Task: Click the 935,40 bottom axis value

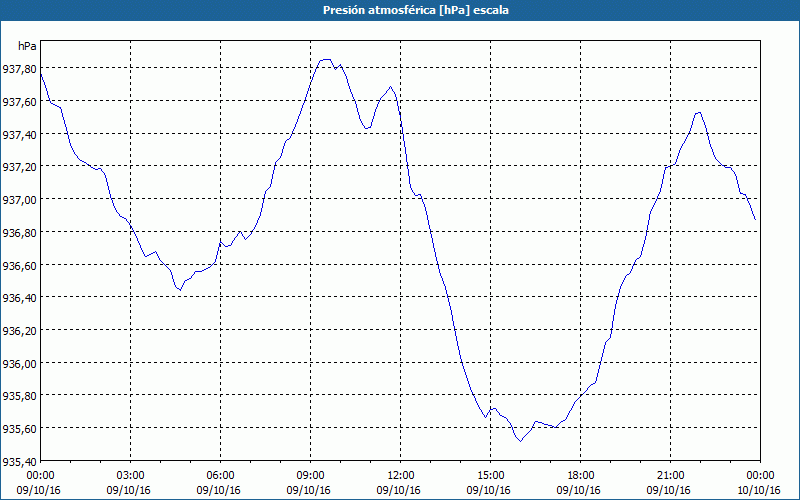Action: tap(19, 462)
